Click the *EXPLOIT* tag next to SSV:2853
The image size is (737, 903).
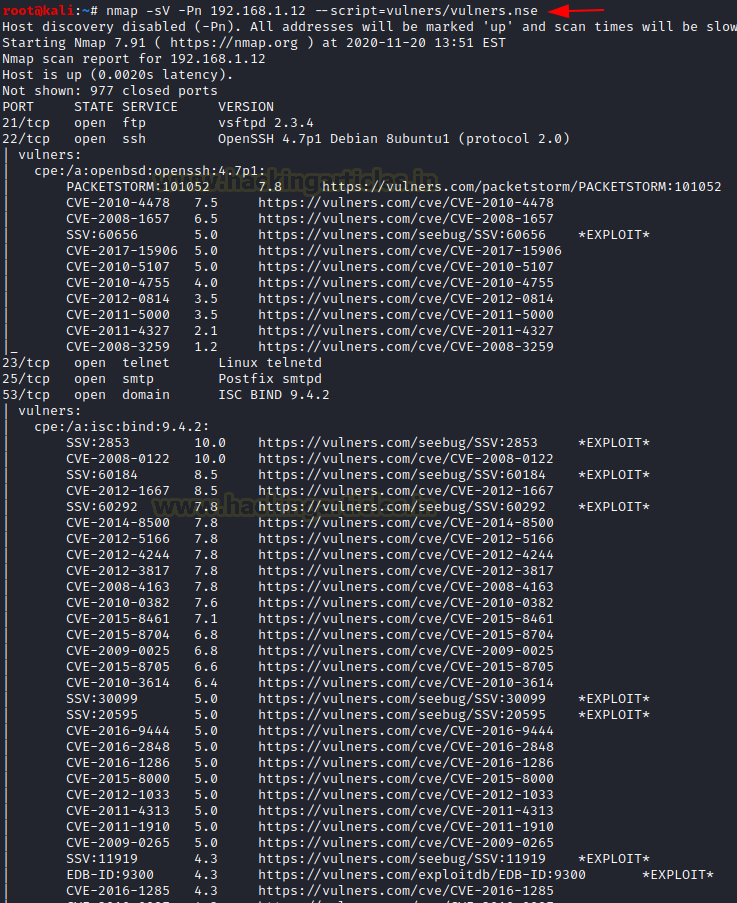point(614,443)
